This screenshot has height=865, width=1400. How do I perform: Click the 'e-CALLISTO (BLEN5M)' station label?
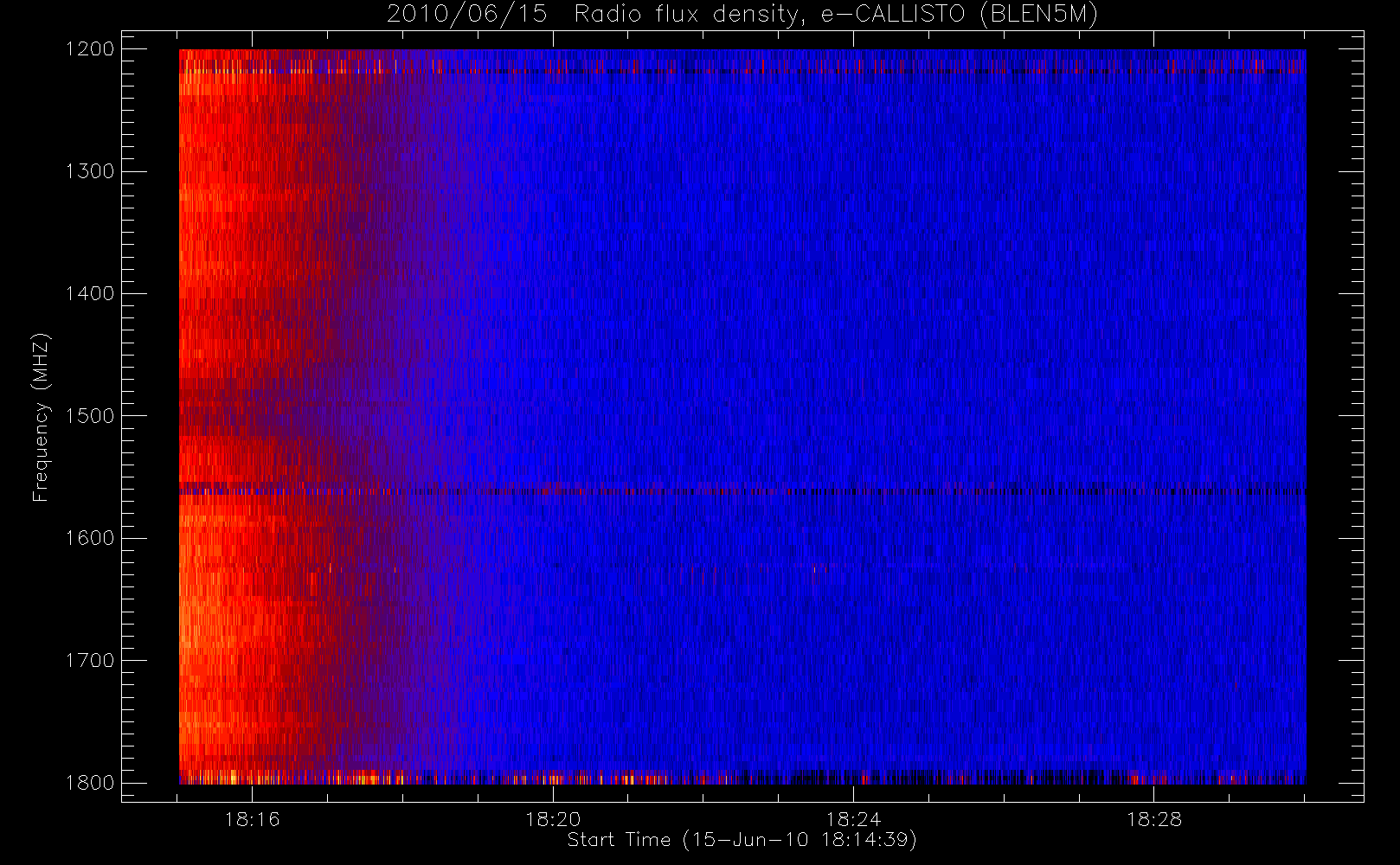point(960,15)
